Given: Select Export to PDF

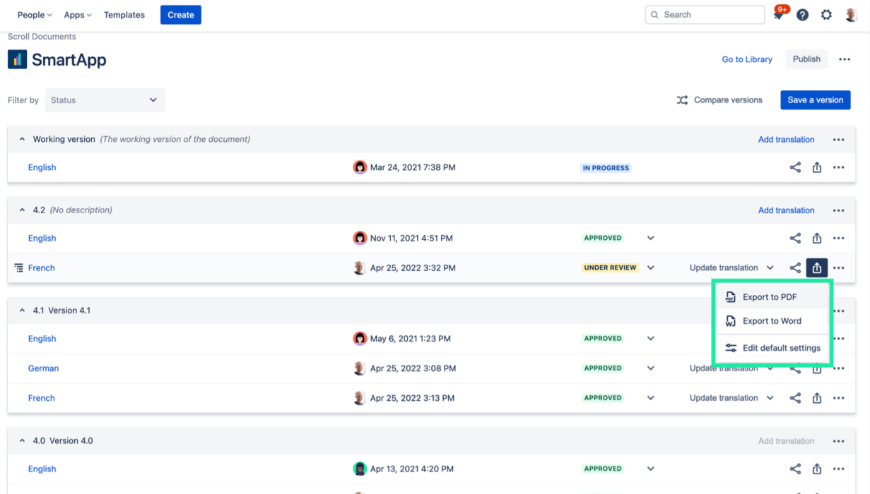Looking at the screenshot, I should pyautogui.click(x=769, y=297).
